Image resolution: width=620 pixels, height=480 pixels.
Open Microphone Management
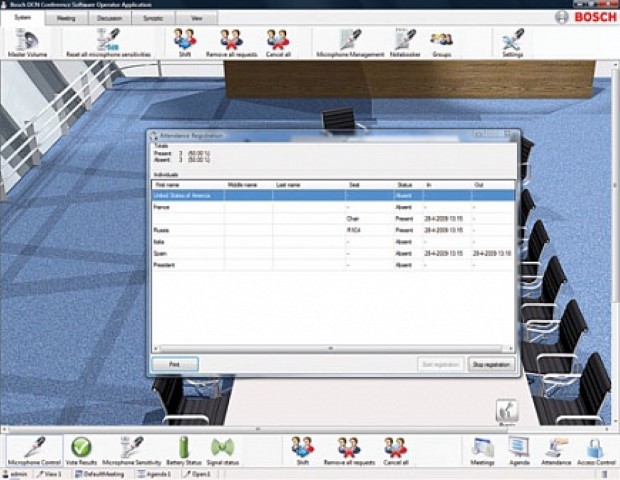tap(347, 41)
